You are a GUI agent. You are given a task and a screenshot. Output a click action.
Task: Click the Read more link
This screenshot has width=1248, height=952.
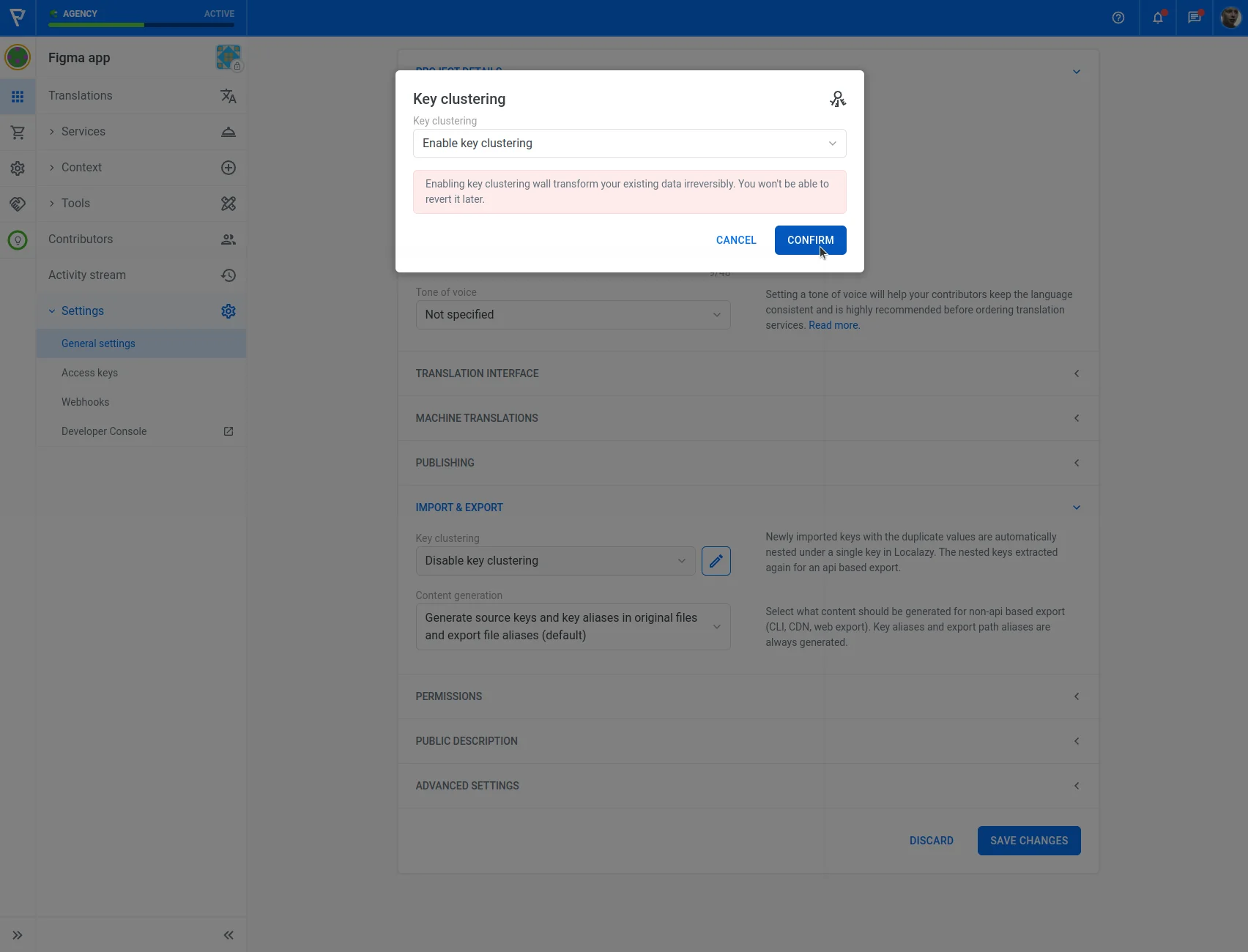click(833, 325)
